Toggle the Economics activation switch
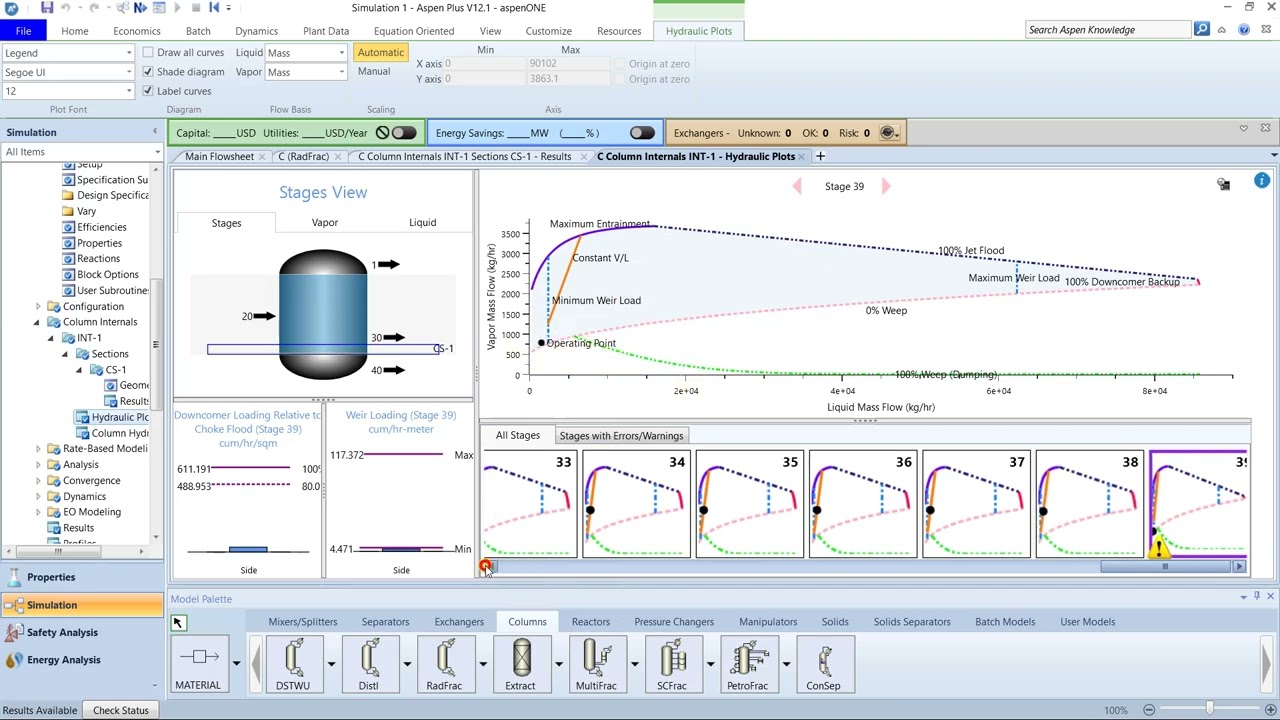The height and width of the screenshot is (720, 1280). (x=404, y=133)
